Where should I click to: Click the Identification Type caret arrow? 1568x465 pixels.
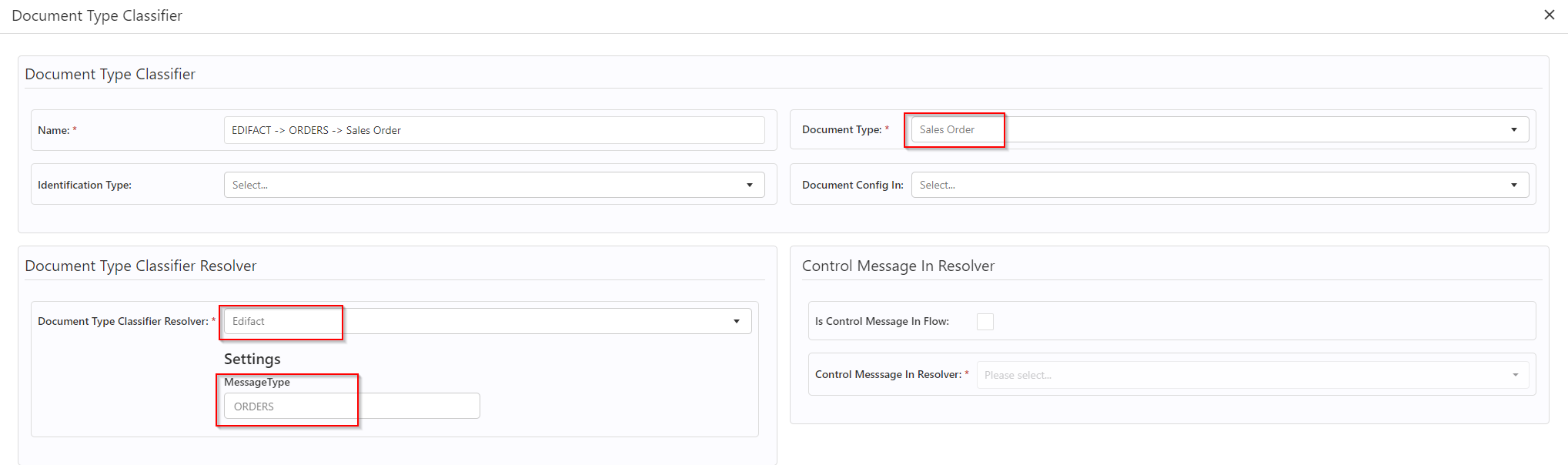pos(749,185)
